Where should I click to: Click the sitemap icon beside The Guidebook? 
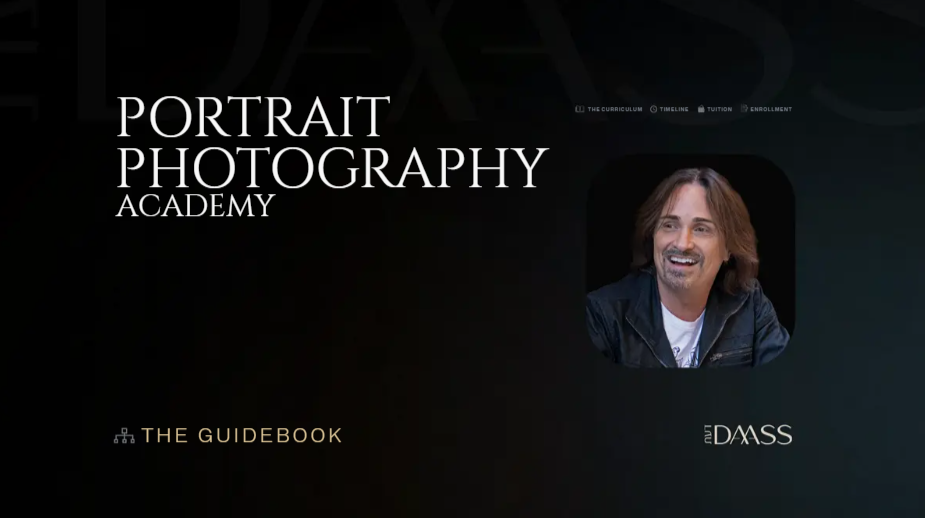coord(124,436)
